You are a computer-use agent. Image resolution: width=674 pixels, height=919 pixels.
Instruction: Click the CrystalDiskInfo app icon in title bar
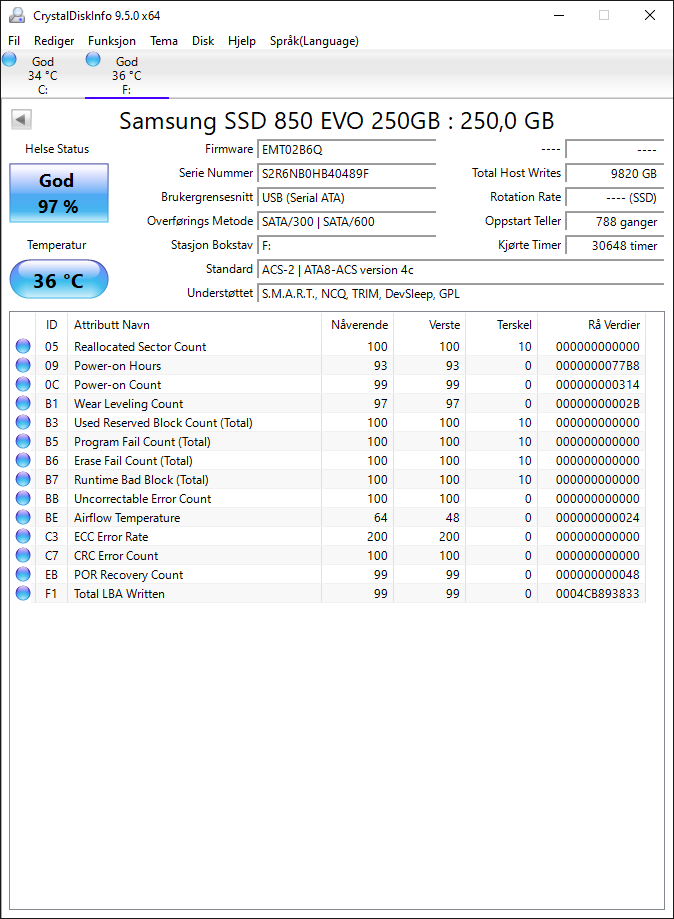click(17, 15)
